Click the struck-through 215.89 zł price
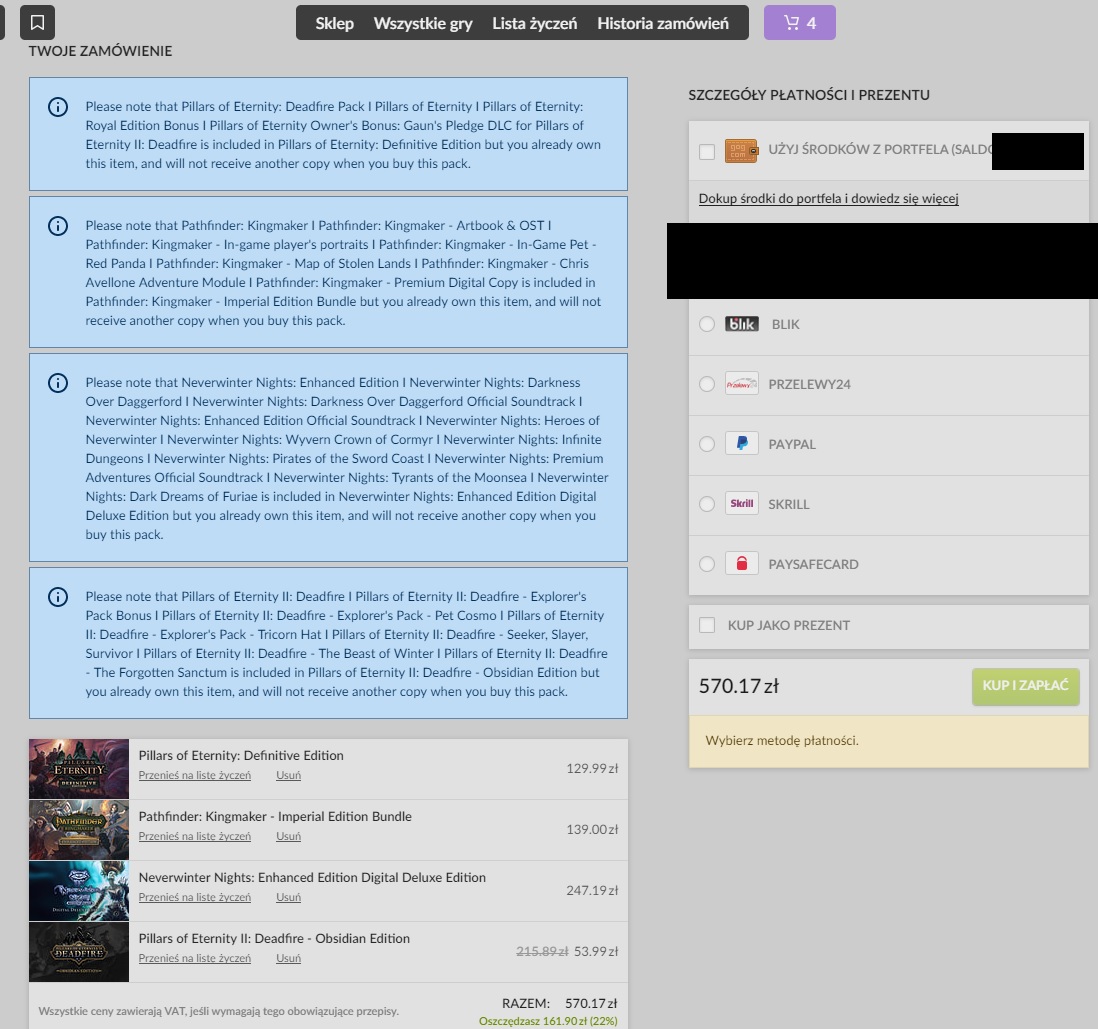This screenshot has height=1029, width=1098. [x=542, y=951]
